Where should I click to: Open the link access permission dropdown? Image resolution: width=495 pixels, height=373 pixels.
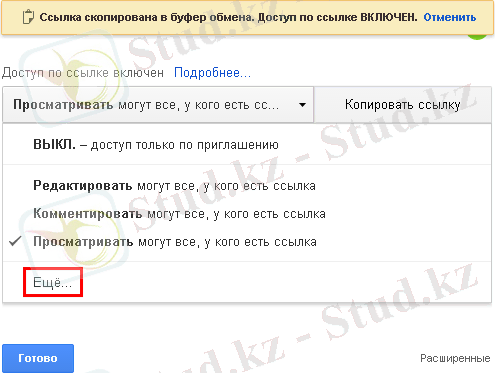click(x=158, y=105)
